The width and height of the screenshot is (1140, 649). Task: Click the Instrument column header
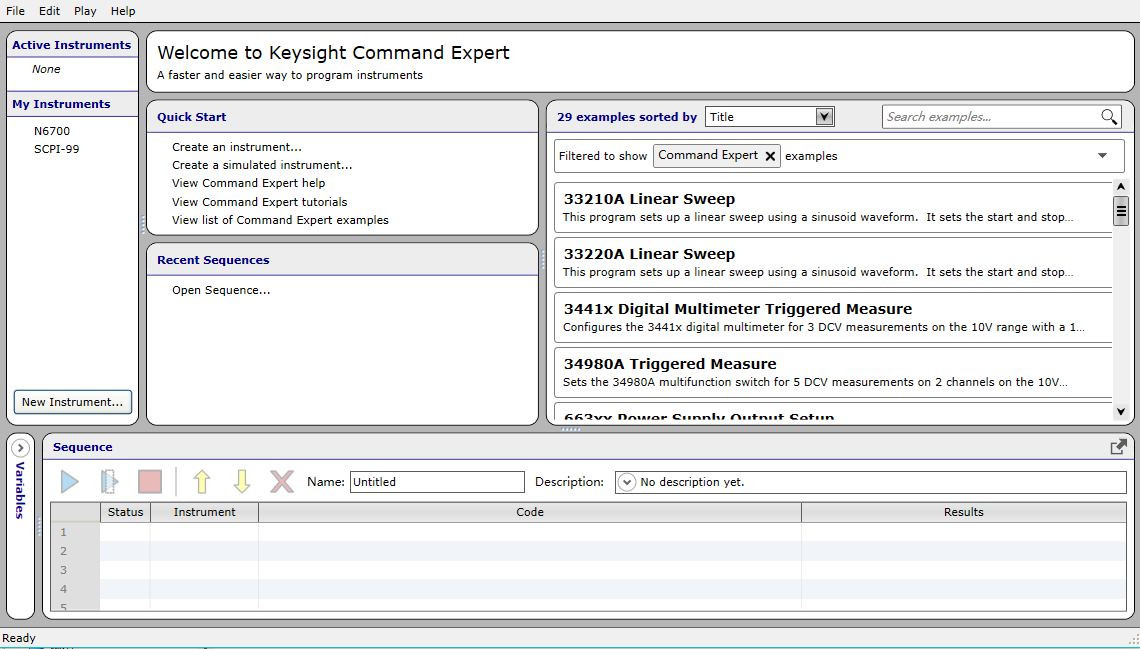coord(204,512)
